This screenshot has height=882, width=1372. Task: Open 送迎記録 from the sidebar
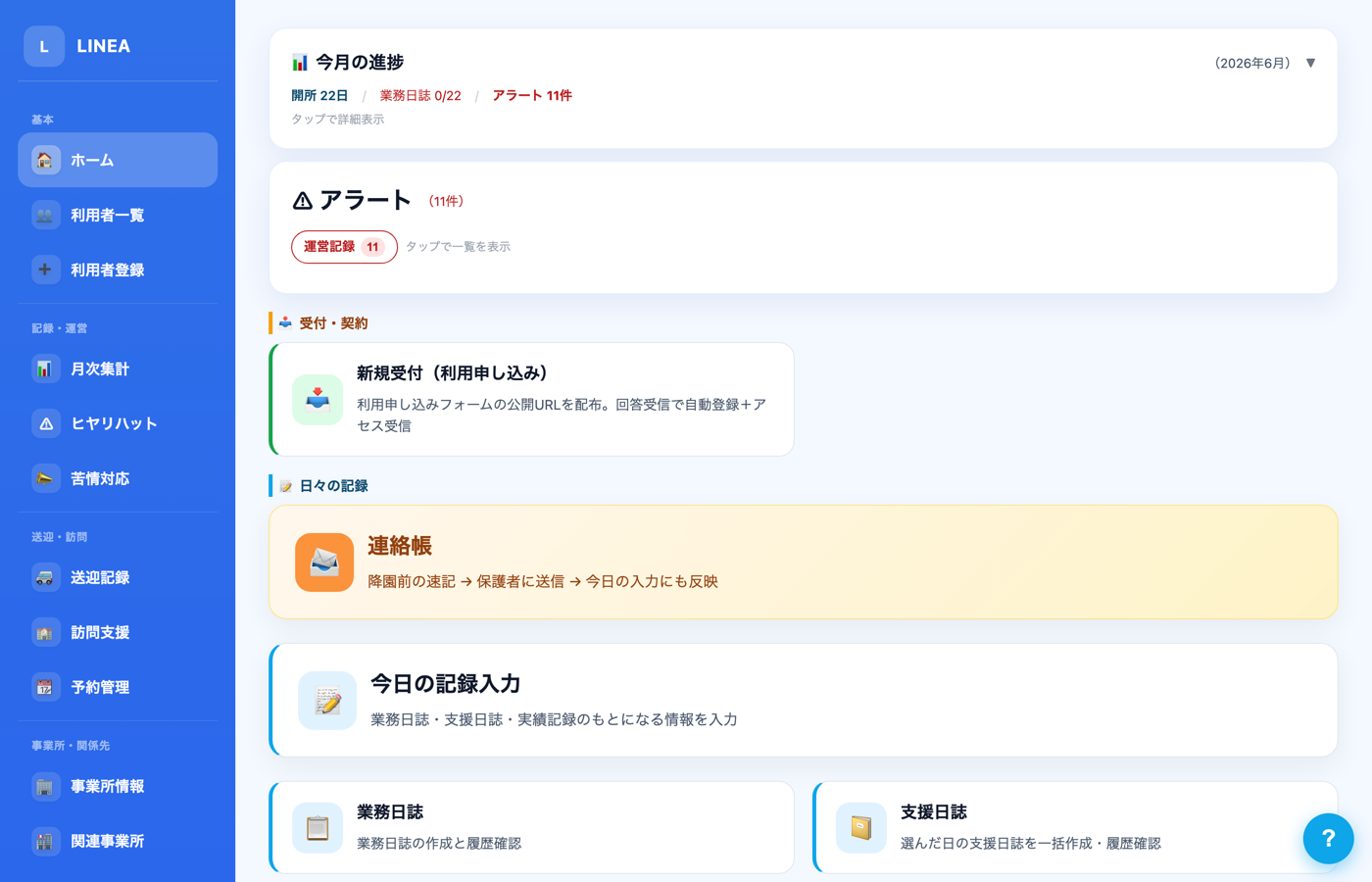pos(118,577)
